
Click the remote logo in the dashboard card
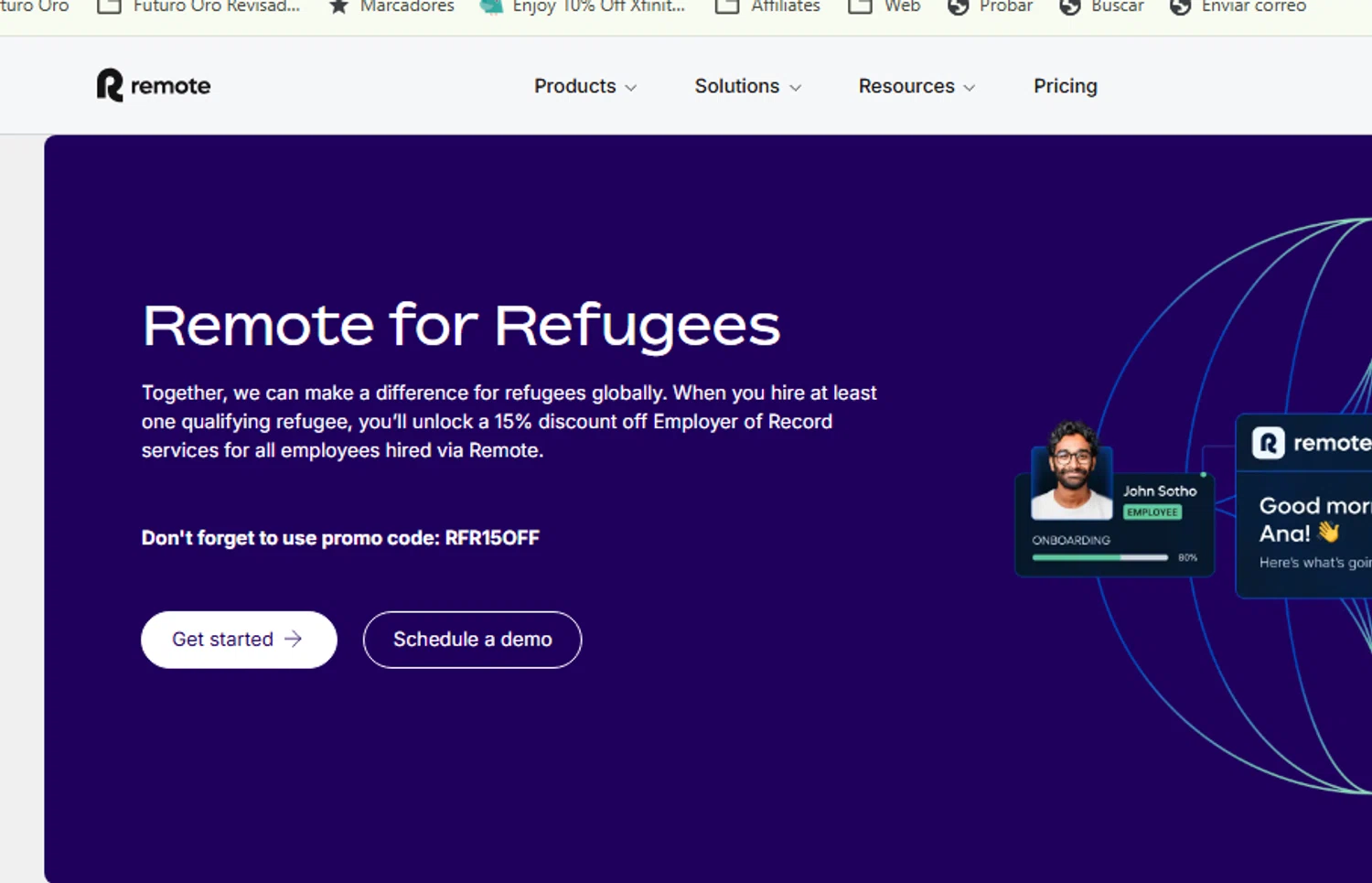click(x=1312, y=443)
